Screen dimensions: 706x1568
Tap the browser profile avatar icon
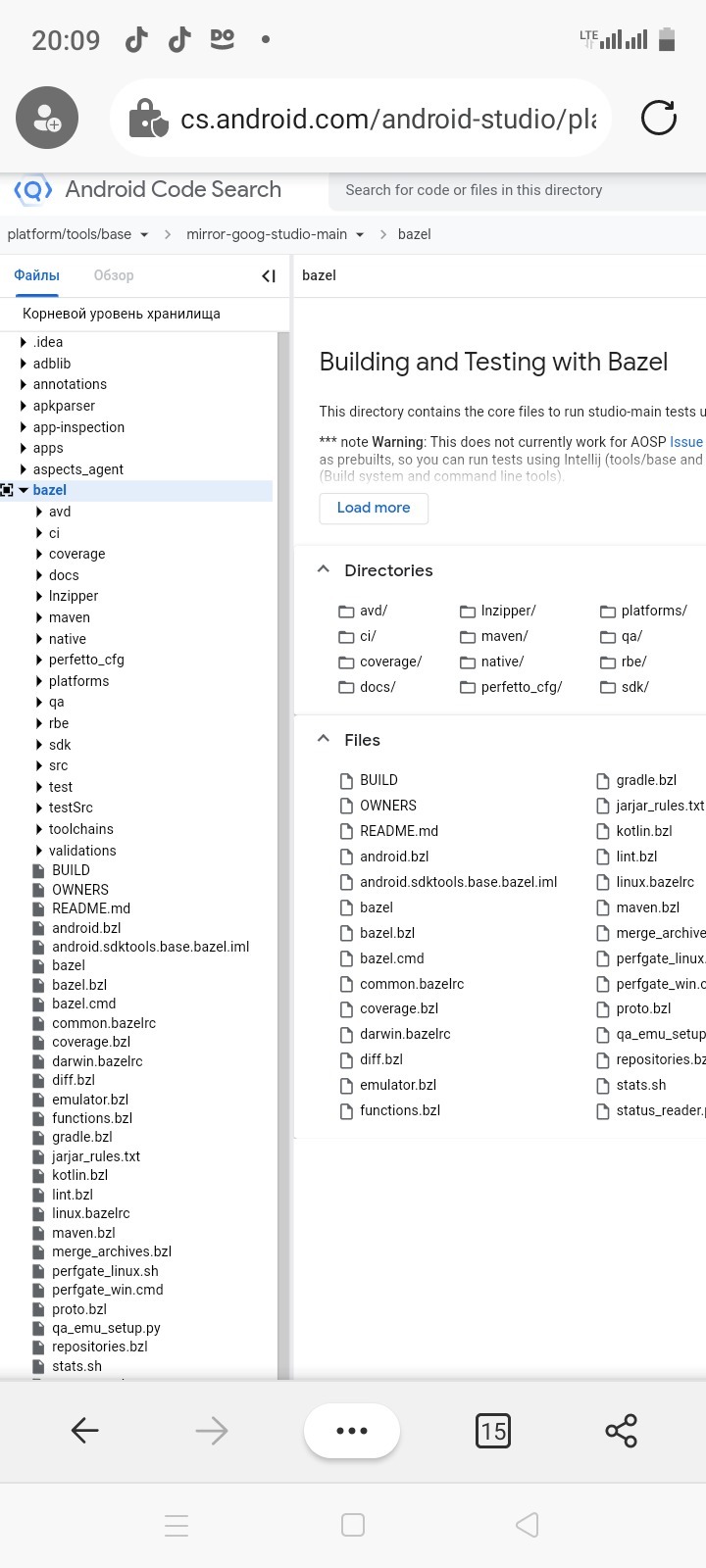tap(47, 119)
